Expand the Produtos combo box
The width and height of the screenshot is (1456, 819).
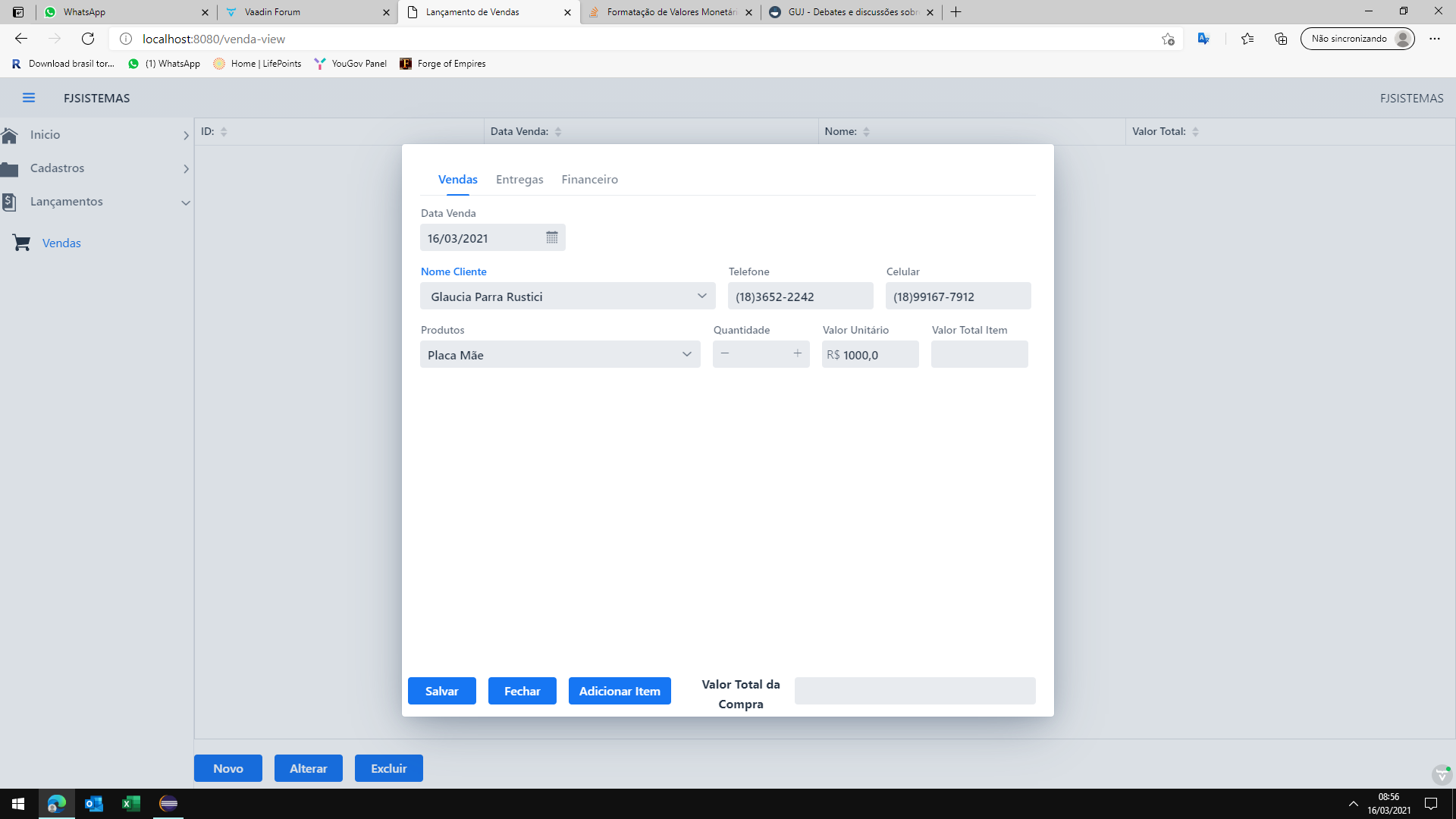pos(686,354)
